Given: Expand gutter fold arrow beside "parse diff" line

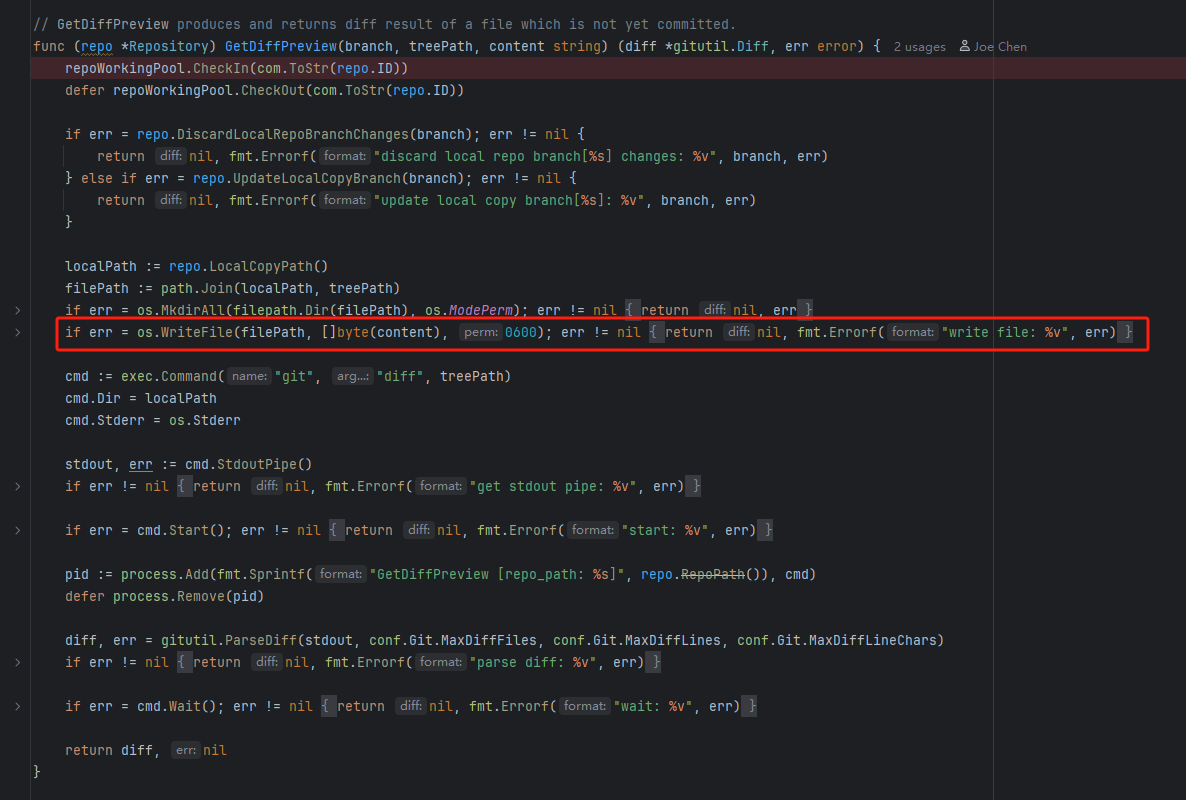Looking at the screenshot, I should (x=17, y=662).
